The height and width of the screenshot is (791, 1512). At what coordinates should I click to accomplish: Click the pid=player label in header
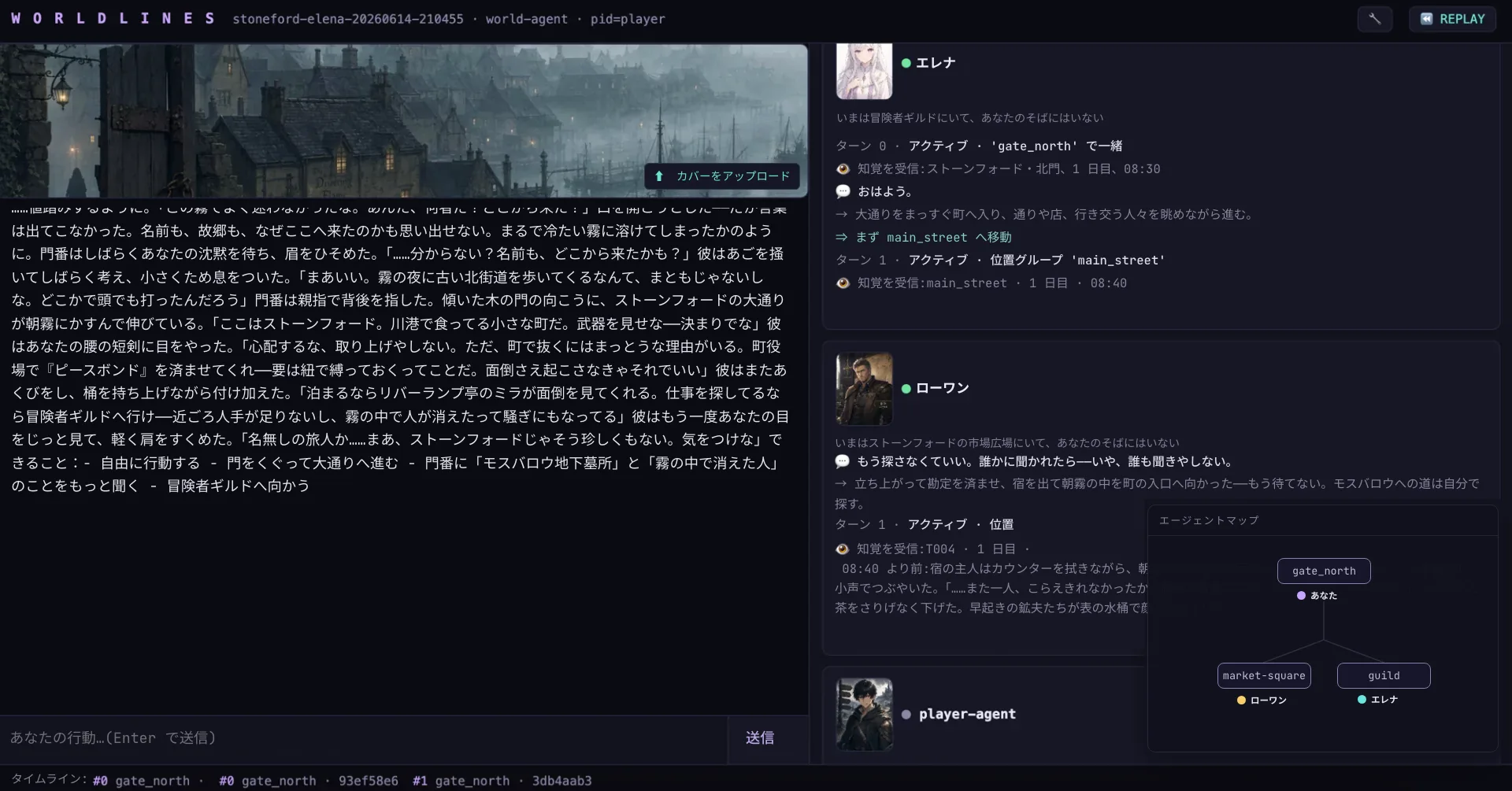(628, 19)
